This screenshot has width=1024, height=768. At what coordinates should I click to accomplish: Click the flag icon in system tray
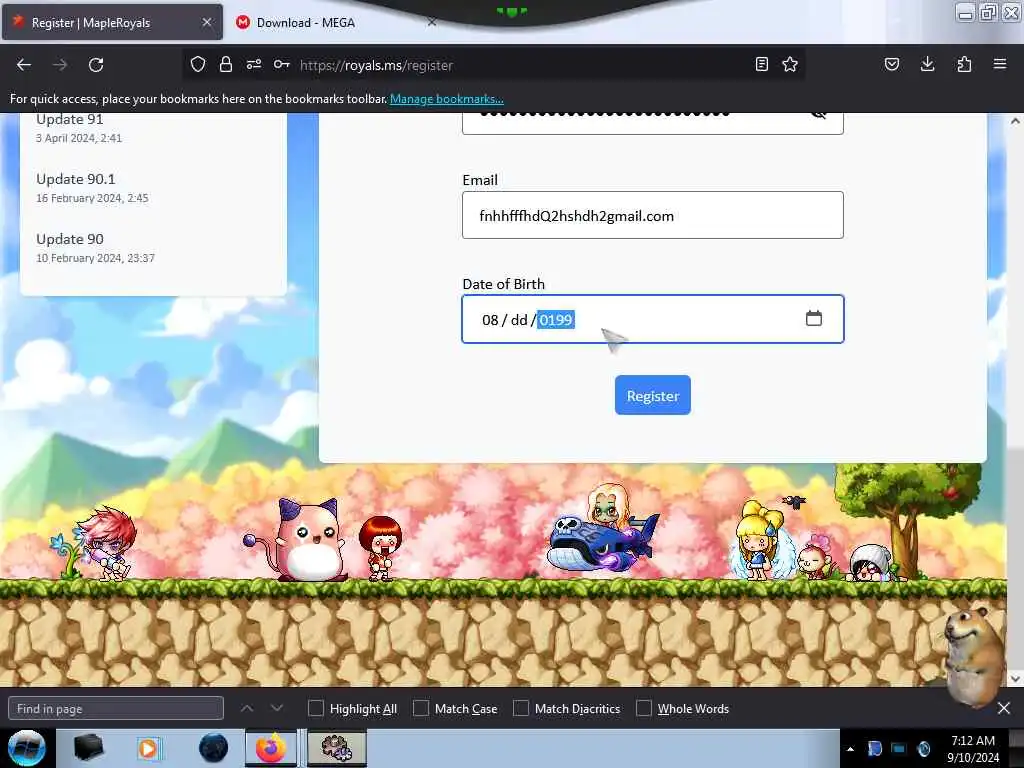point(874,748)
